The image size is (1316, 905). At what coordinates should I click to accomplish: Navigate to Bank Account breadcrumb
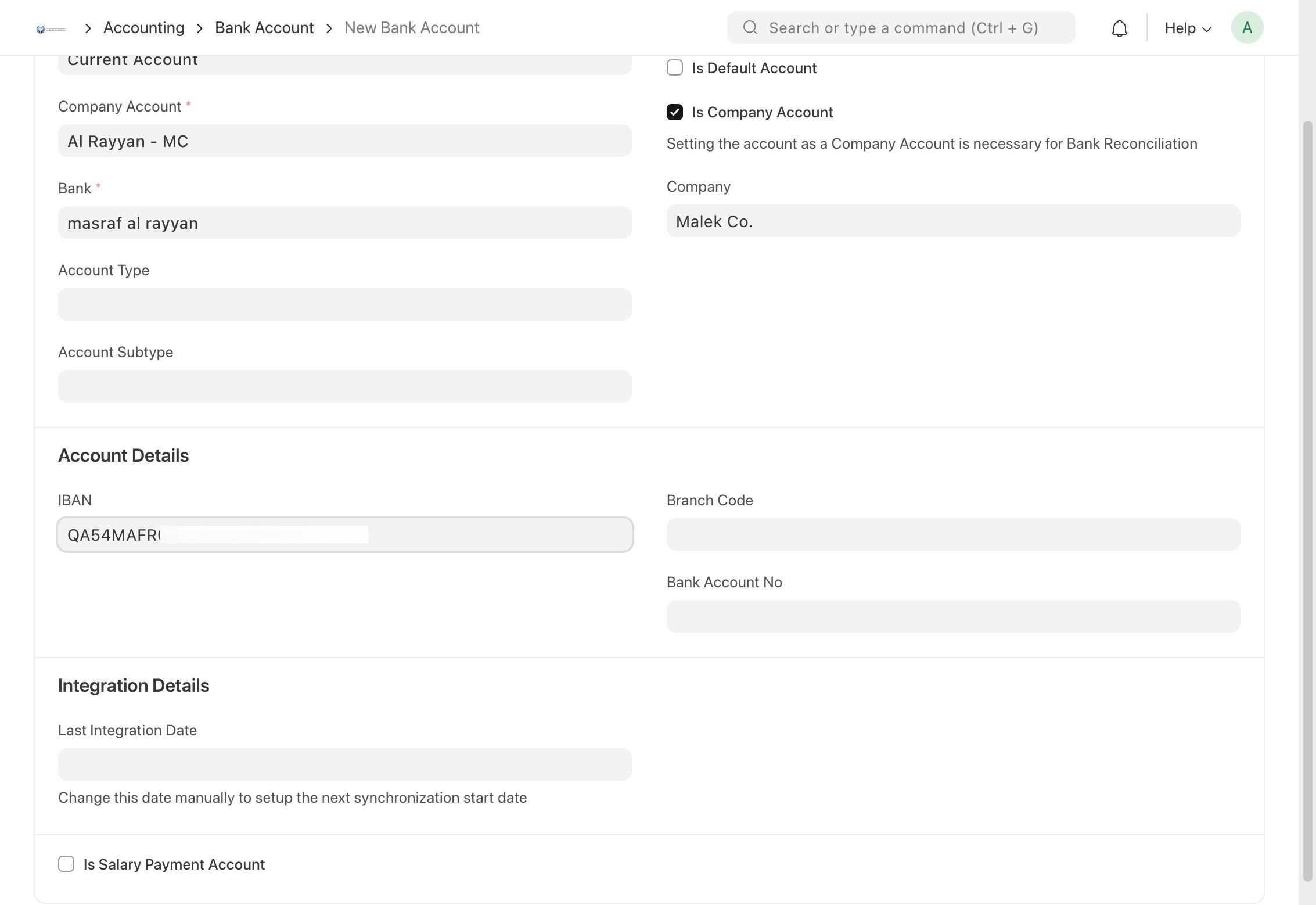click(264, 28)
